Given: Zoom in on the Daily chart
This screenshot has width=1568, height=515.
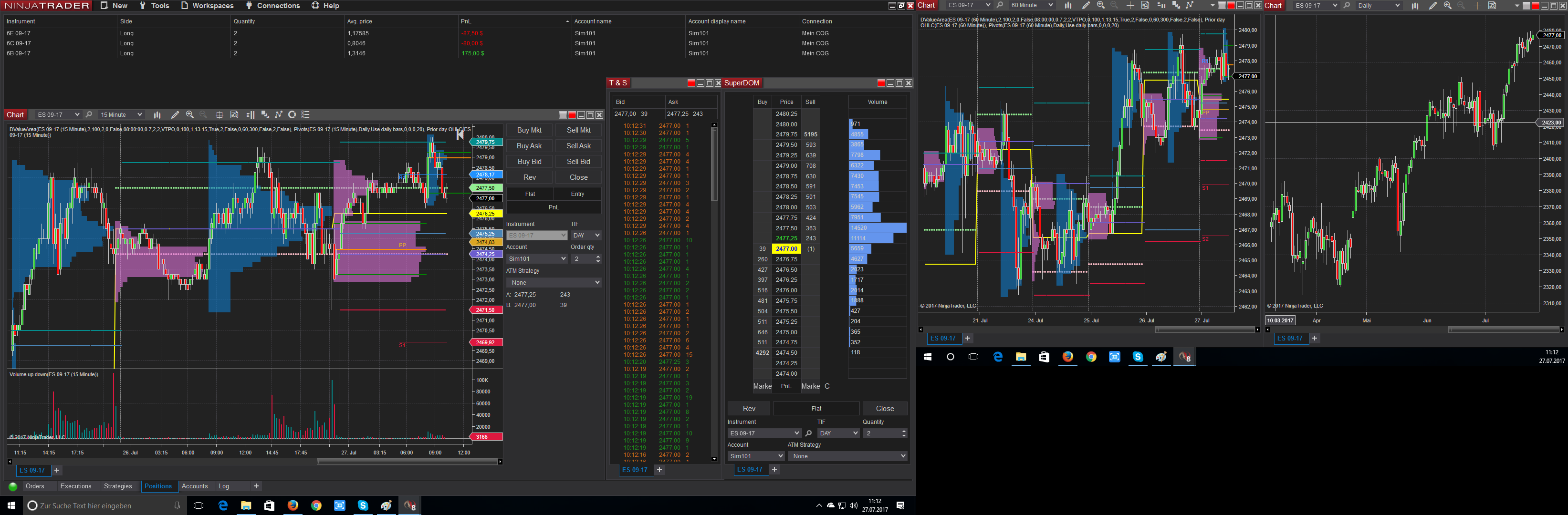Looking at the screenshot, I should coord(1447,5).
